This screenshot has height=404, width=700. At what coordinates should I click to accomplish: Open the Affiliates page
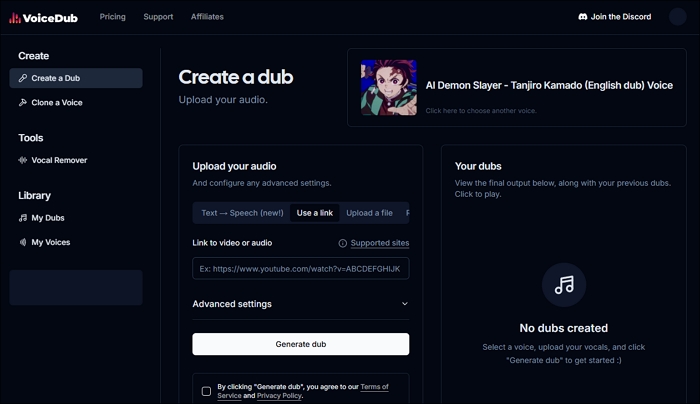click(207, 17)
